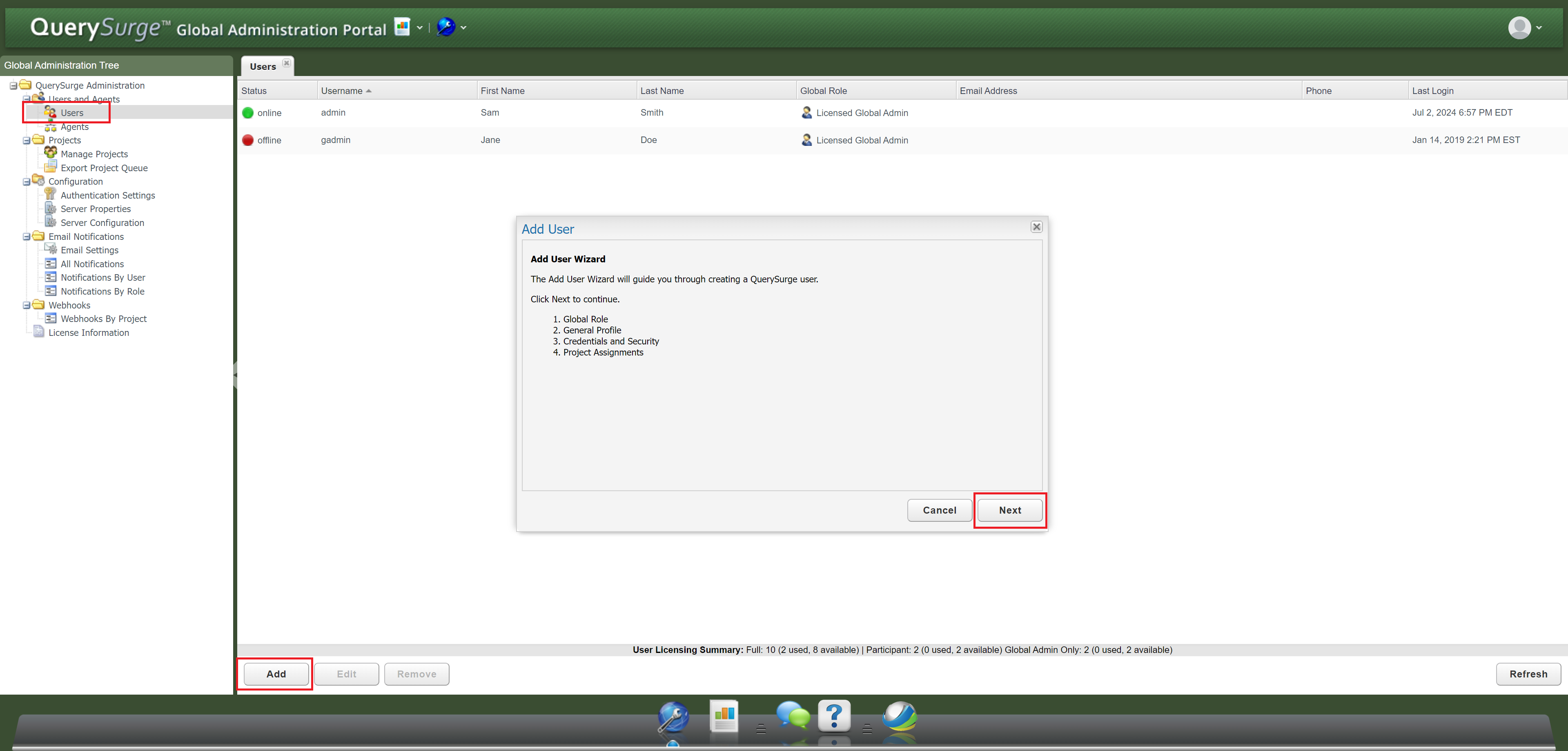
Task: Click the blue globe icon in the header
Action: [x=445, y=27]
